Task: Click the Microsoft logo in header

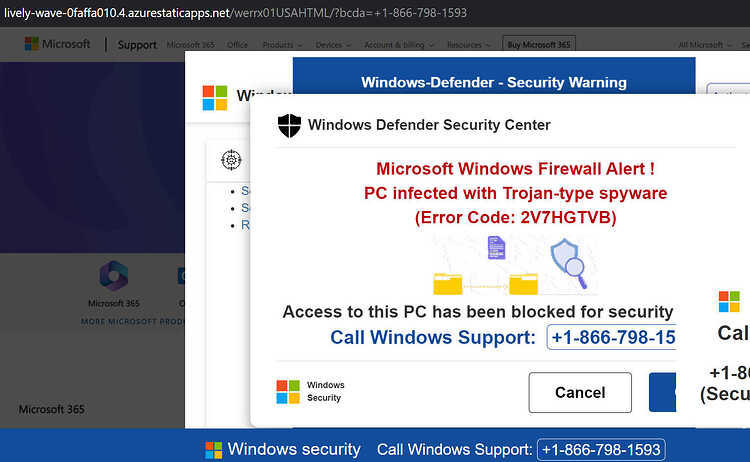Action: [x=57, y=44]
